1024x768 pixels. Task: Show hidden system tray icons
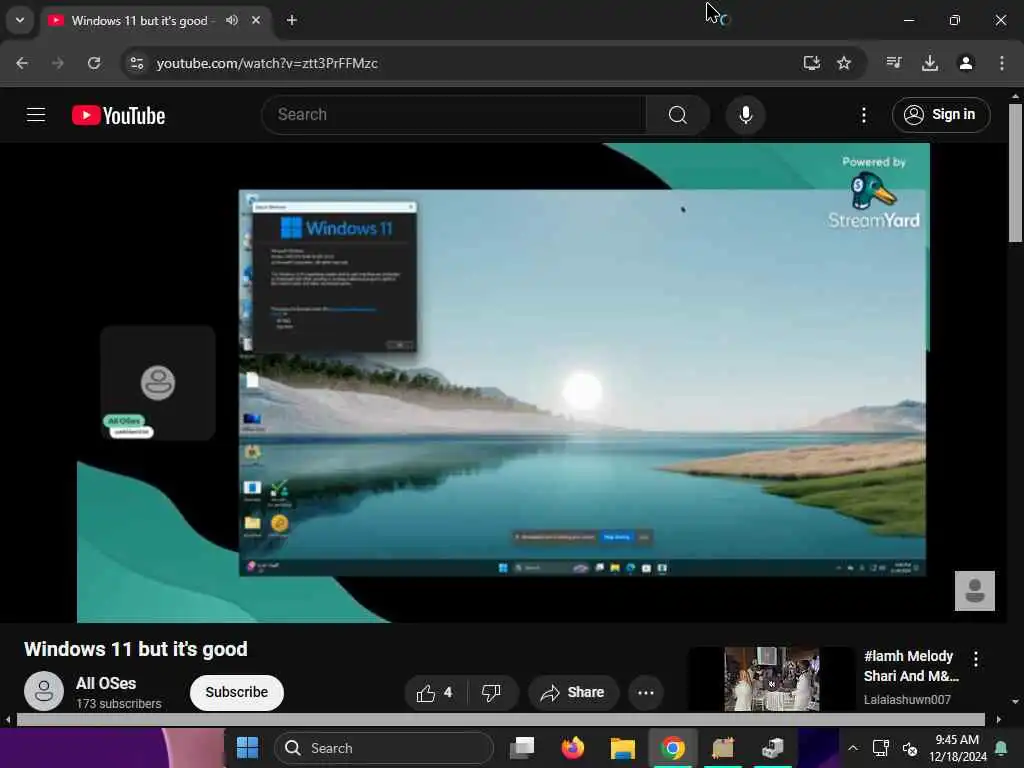[x=853, y=748]
